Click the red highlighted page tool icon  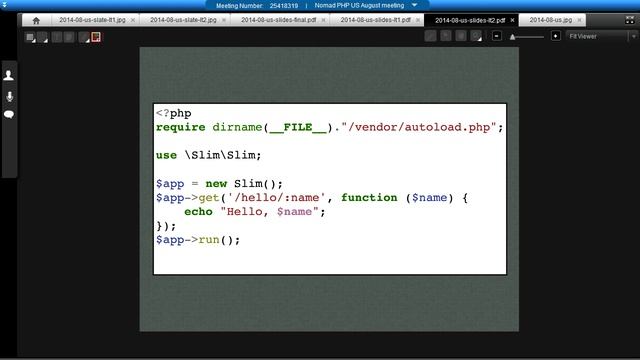[x=96, y=37]
